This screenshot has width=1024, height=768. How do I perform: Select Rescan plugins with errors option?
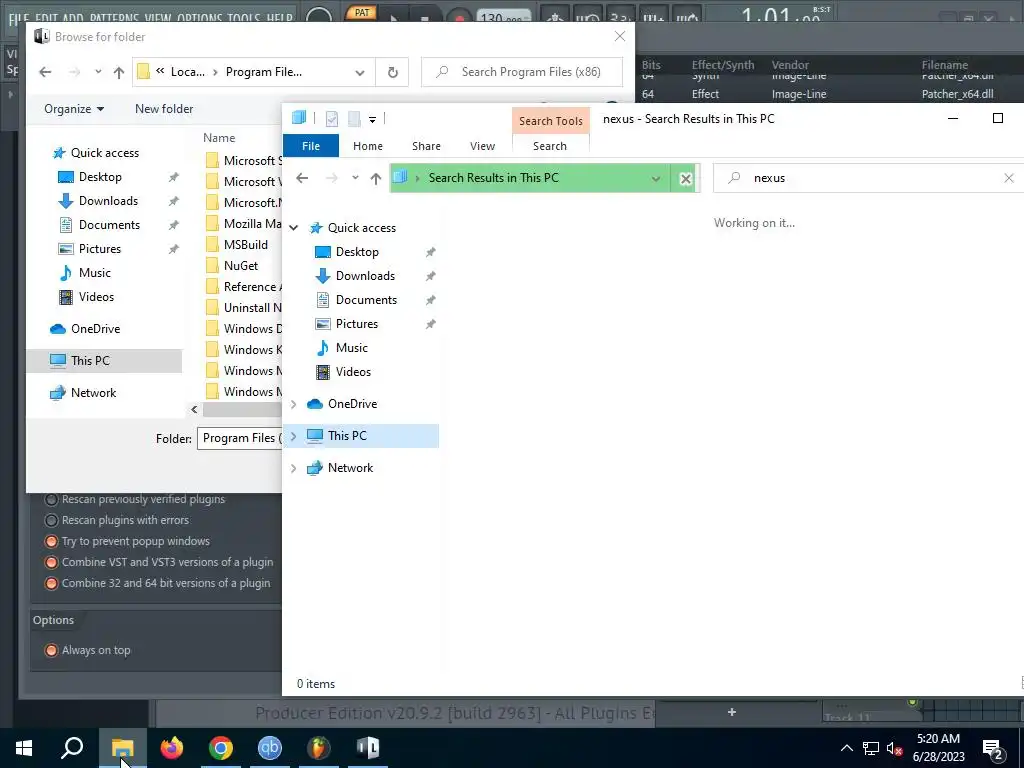[x=51, y=520]
